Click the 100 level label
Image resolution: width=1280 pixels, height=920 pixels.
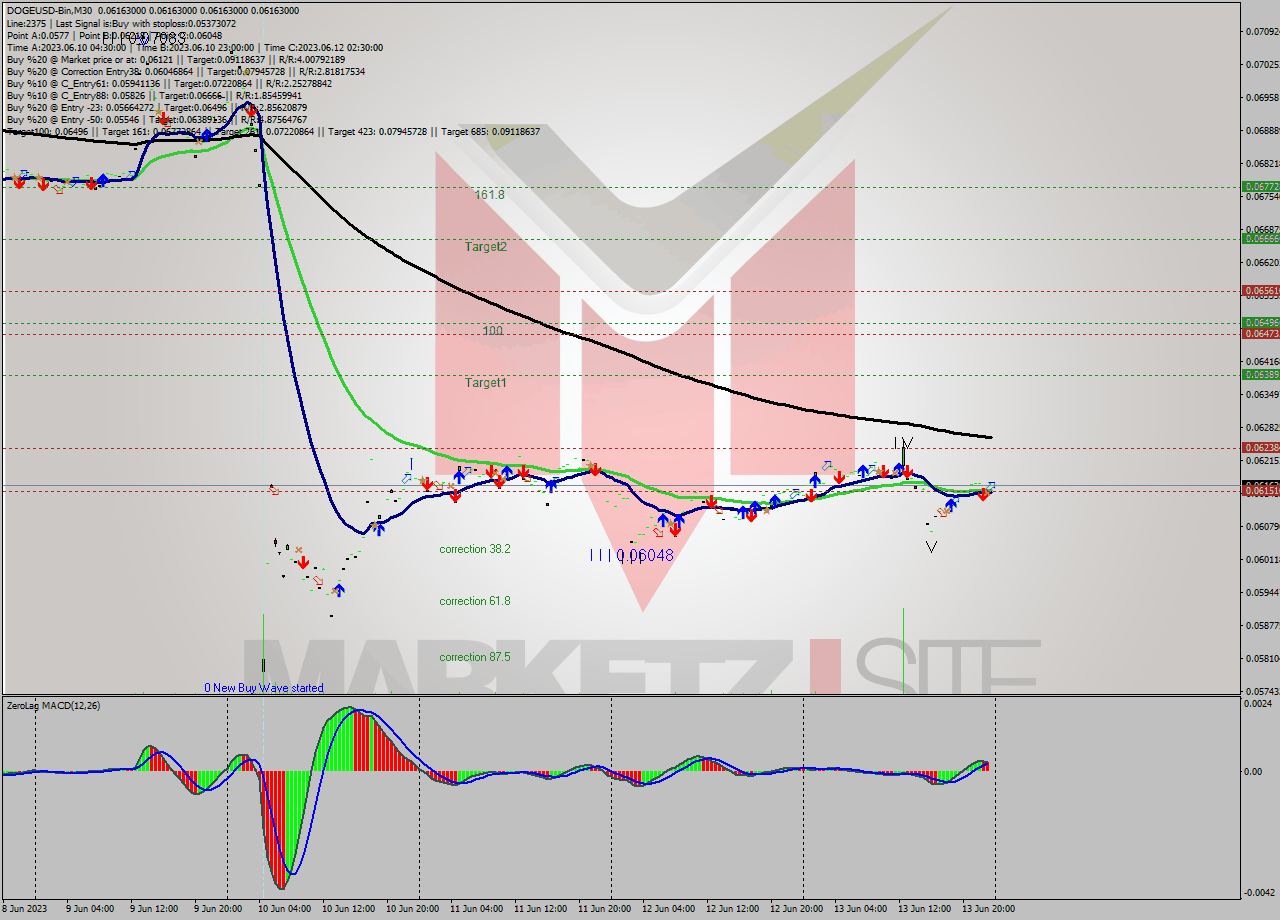point(493,330)
